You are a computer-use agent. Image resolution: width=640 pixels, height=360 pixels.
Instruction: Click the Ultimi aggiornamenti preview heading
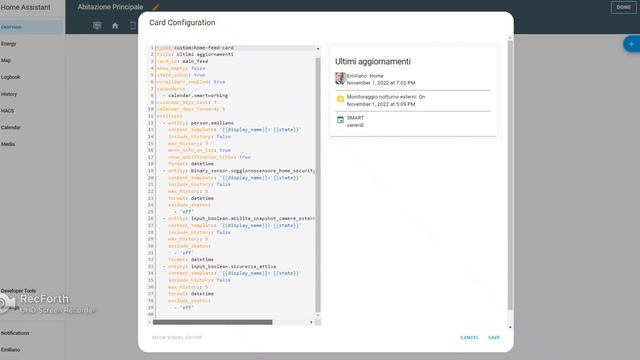point(373,61)
